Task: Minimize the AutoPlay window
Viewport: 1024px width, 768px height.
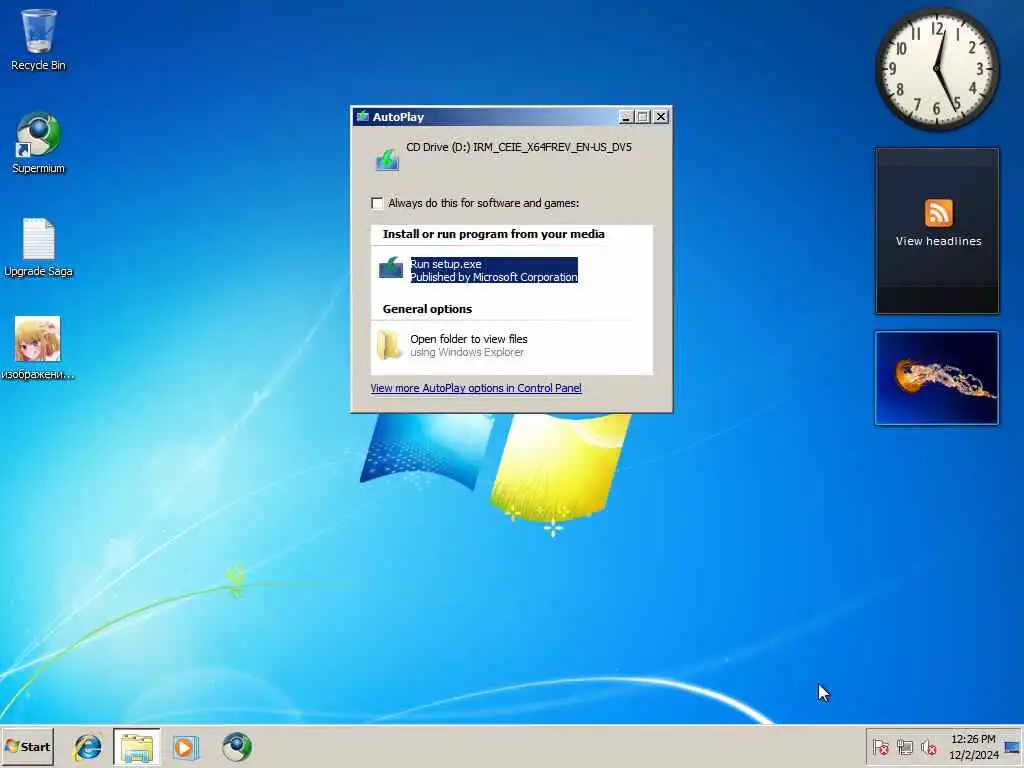Action: pyautogui.click(x=626, y=117)
